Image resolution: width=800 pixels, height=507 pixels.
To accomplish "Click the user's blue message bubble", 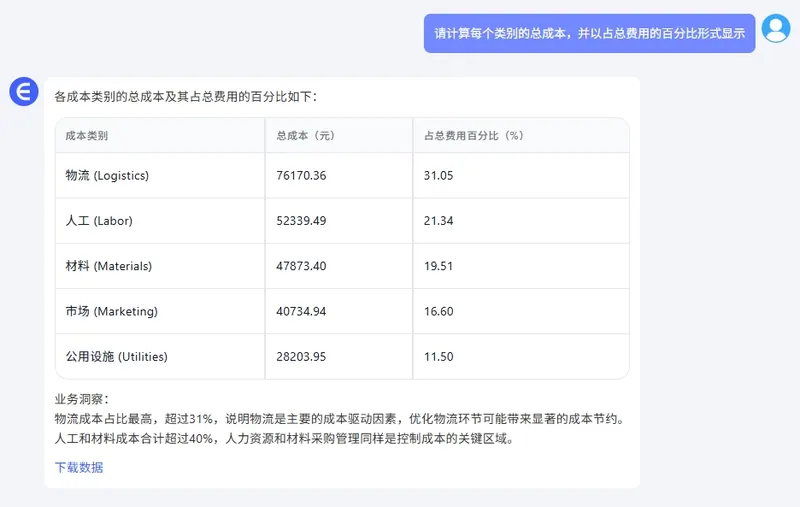I will pyautogui.click(x=589, y=33).
